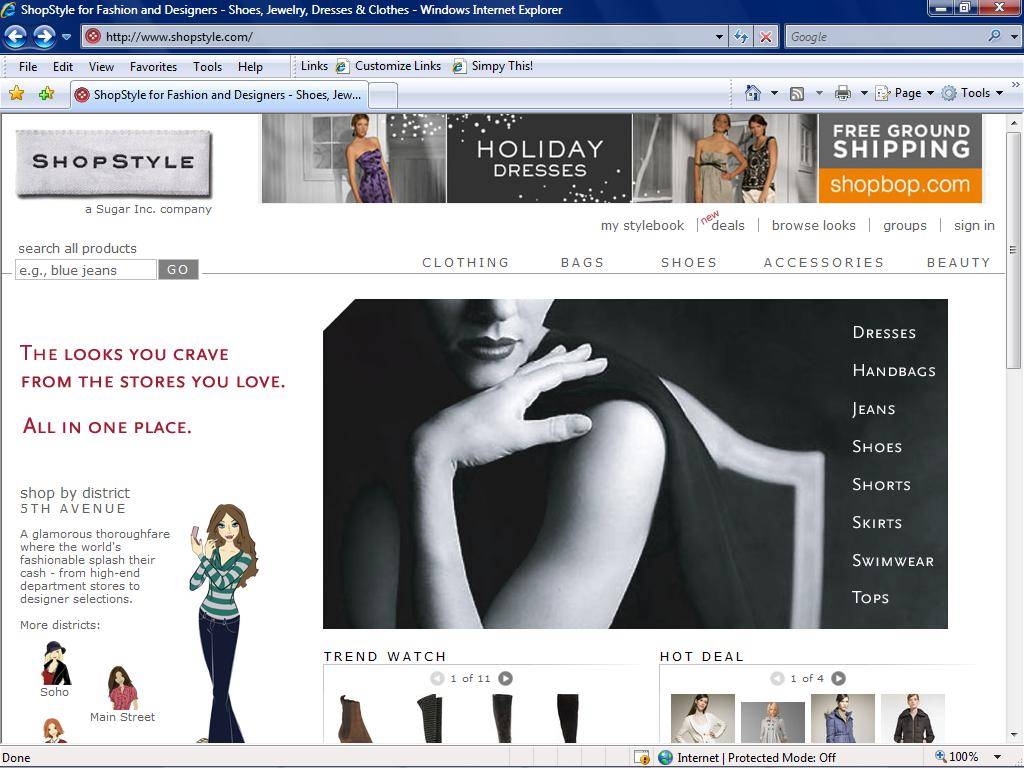
Task: Open the zoom level dropdown arrow
Action: [x=997, y=757]
